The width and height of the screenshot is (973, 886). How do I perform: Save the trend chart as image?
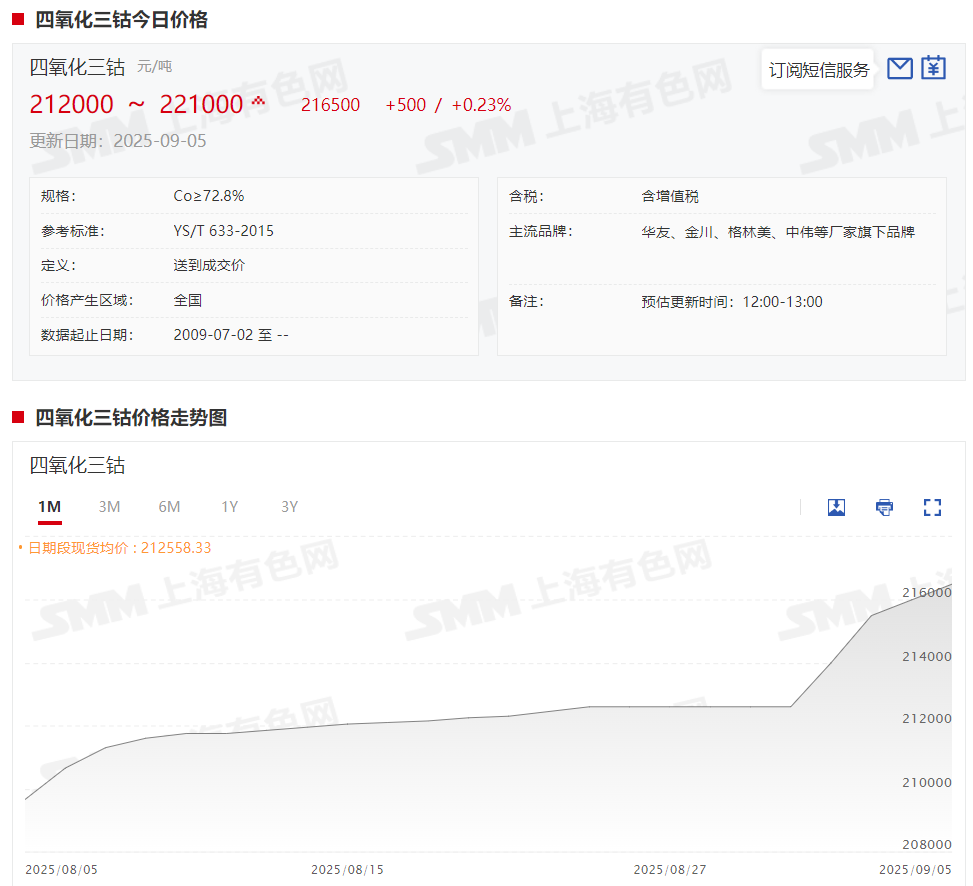[836, 507]
